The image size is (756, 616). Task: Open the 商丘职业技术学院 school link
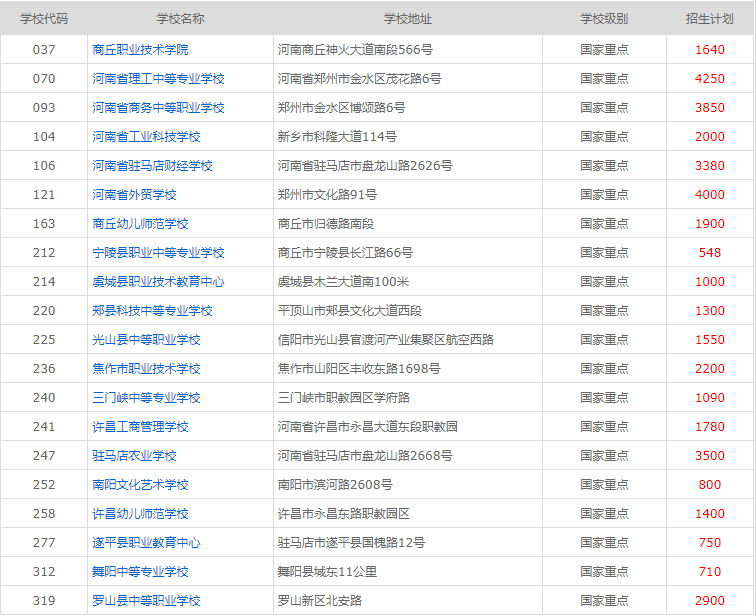coord(140,49)
